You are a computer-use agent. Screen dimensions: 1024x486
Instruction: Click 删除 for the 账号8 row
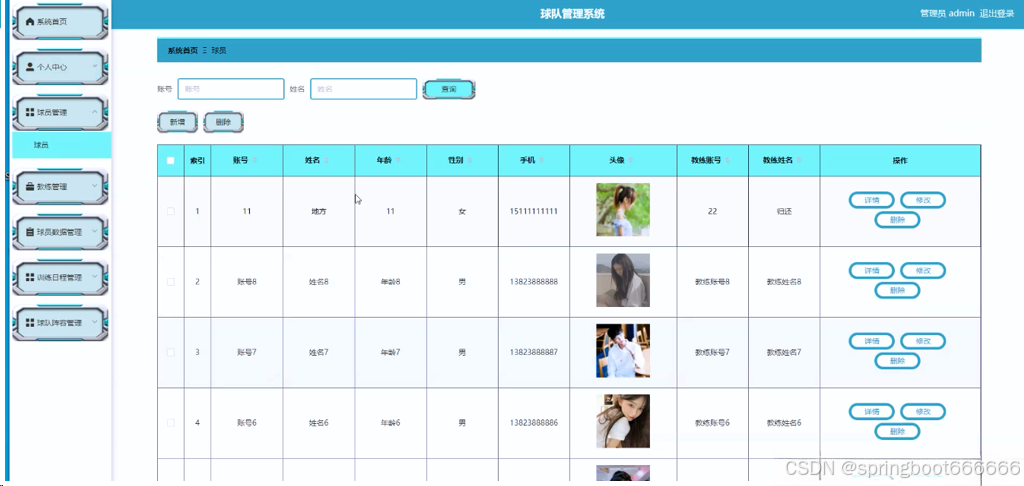click(897, 291)
